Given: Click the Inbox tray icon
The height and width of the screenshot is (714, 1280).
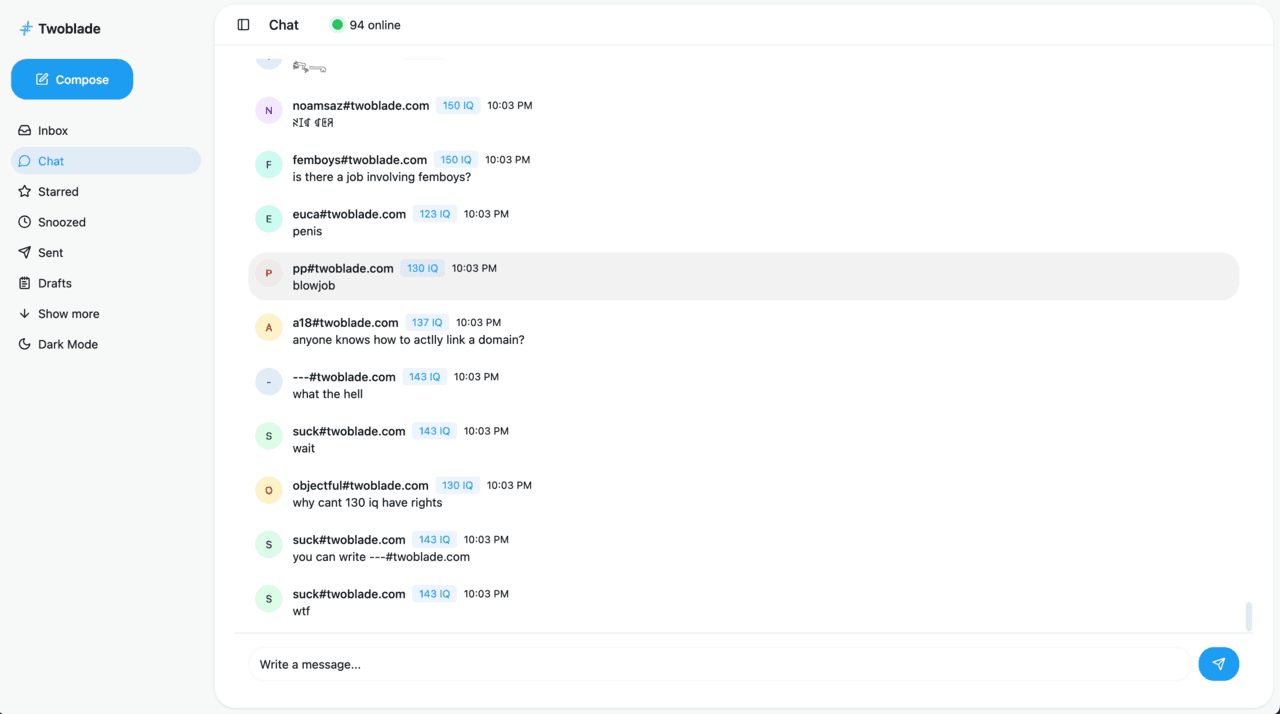Looking at the screenshot, I should tap(25, 130).
